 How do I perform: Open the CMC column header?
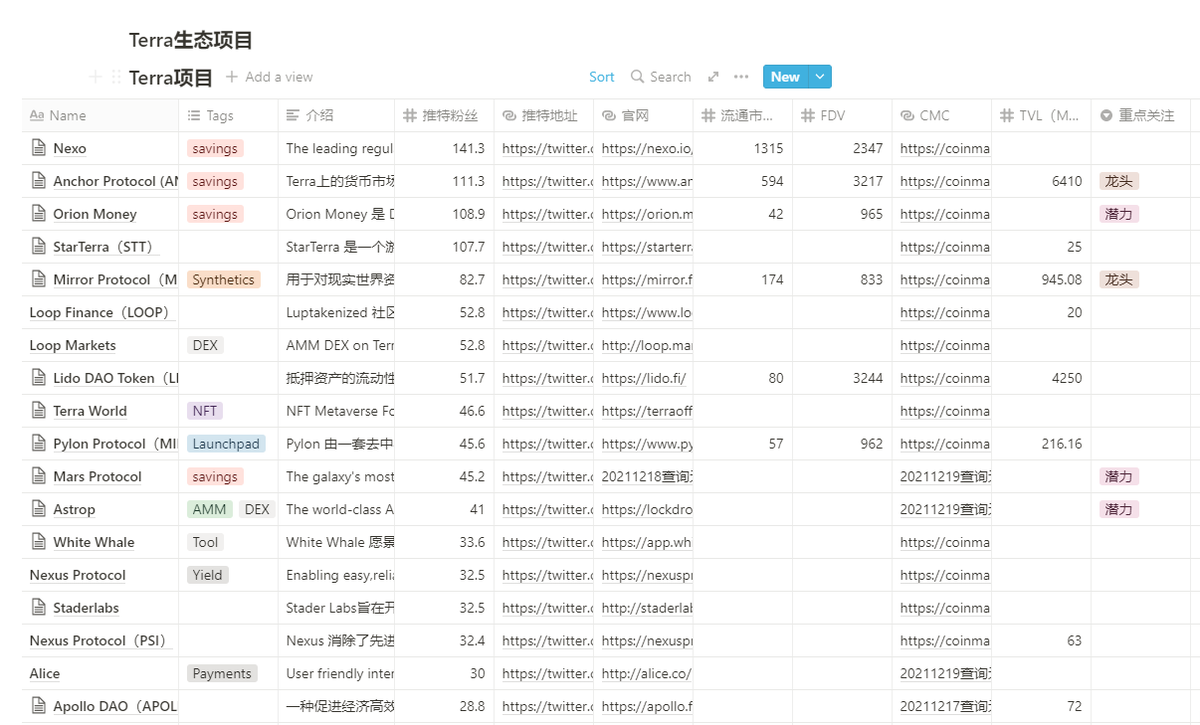(942, 115)
